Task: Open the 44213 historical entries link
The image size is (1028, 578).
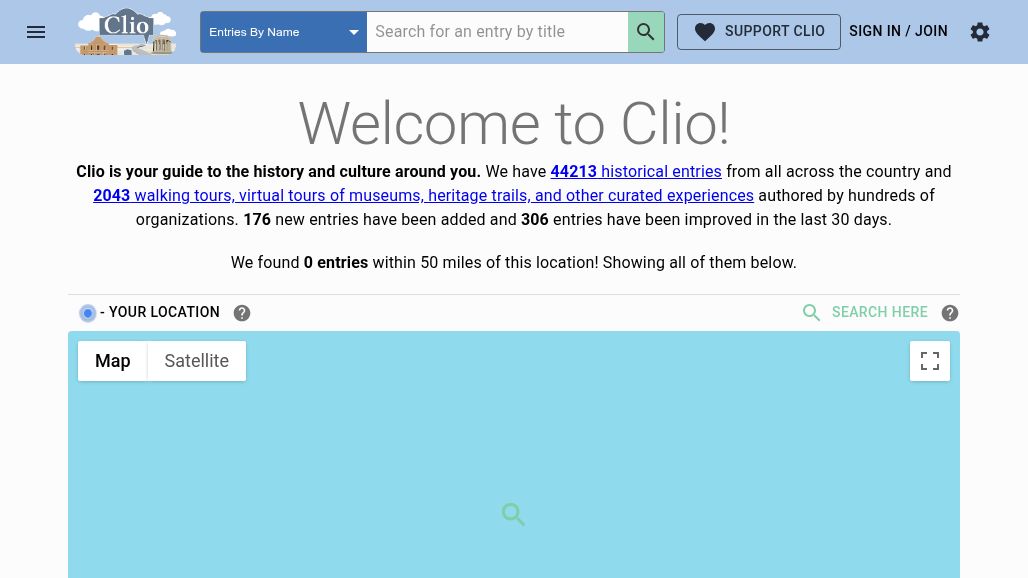Action: tap(635, 172)
